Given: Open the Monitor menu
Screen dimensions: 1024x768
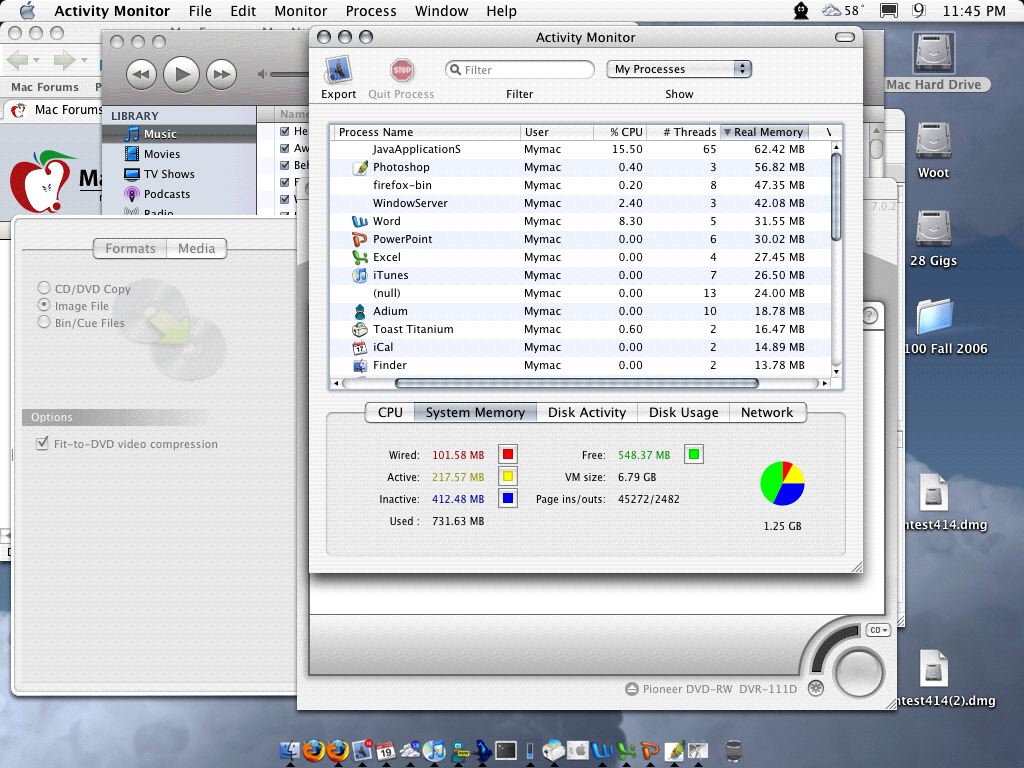Looking at the screenshot, I should click(x=300, y=11).
